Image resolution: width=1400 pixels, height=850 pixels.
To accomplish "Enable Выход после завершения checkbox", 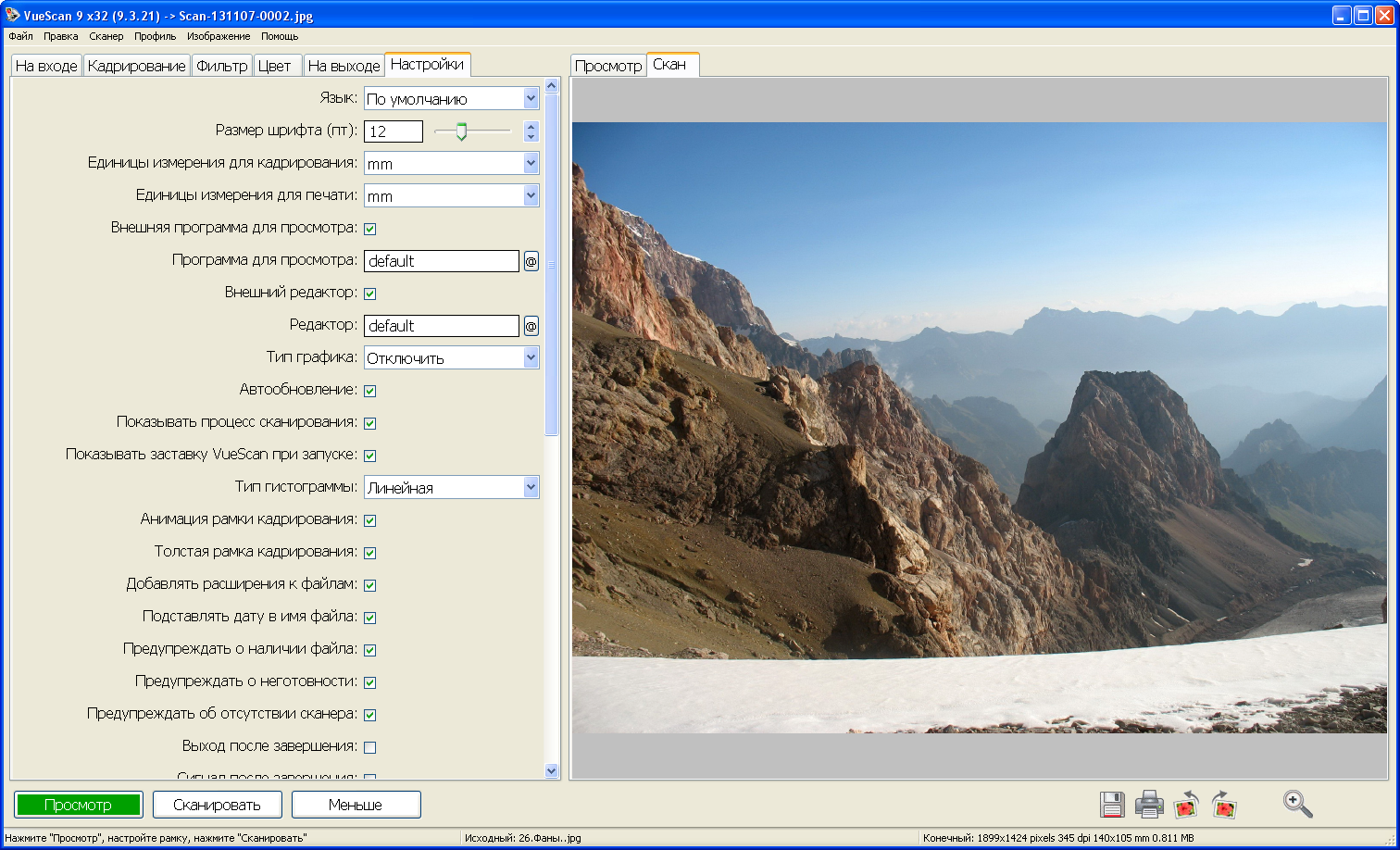I will (x=370, y=747).
